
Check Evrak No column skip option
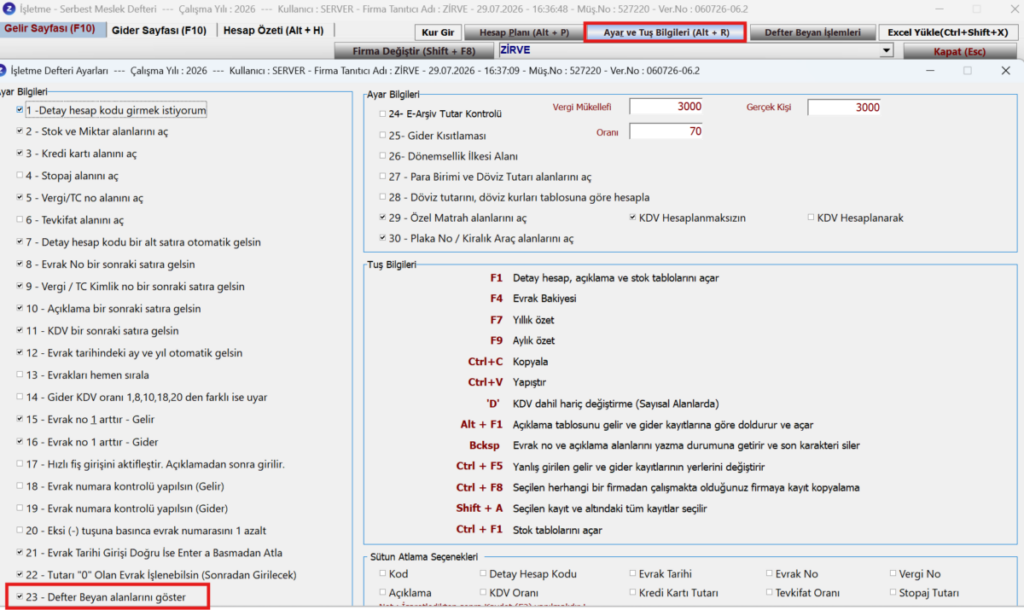click(769, 573)
